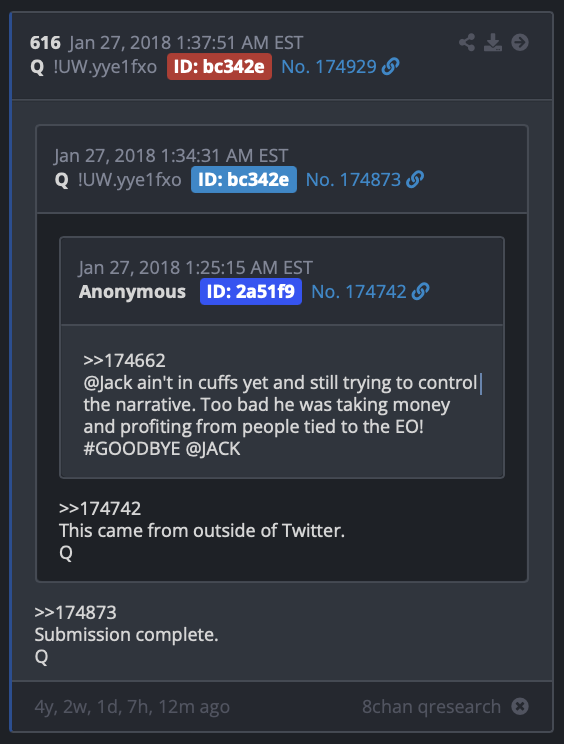This screenshot has width=564, height=744.
Task: Click the download icon in post header
Action: [493, 43]
